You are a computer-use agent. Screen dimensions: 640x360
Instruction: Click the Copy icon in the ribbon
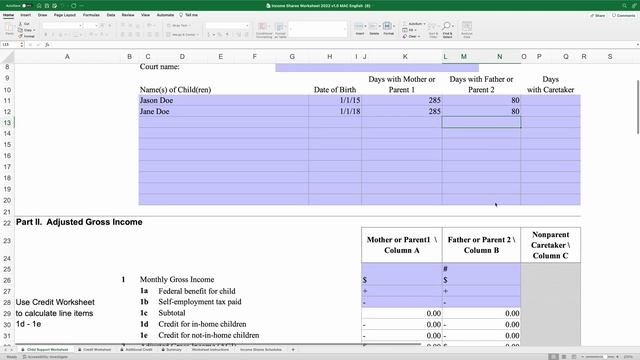click(20, 30)
